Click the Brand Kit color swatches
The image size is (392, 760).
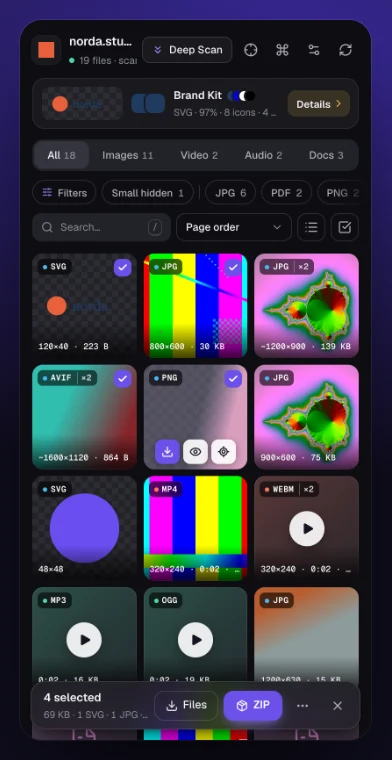pyautogui.click(x=241, y=95)
